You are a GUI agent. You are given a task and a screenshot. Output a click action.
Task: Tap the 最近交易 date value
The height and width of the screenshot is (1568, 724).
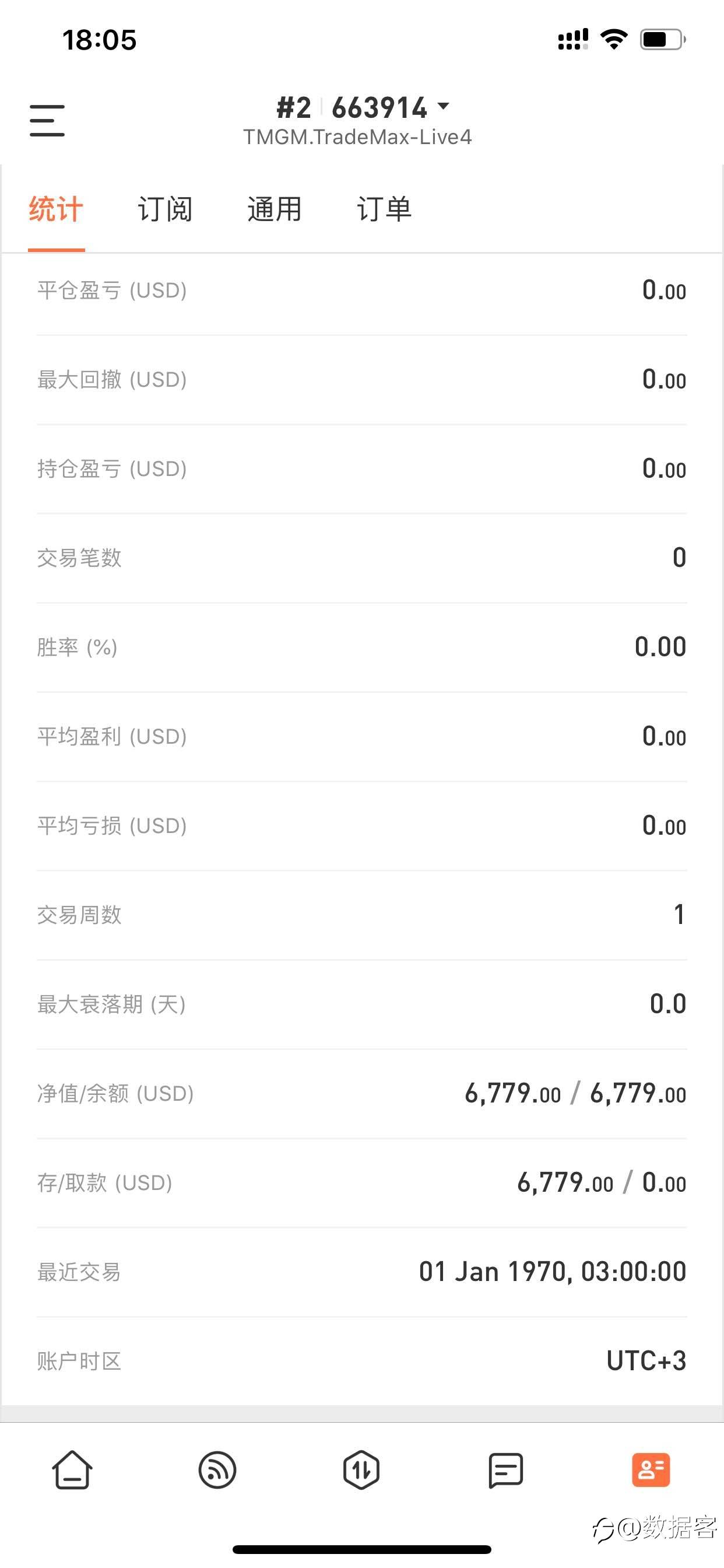pos(553,1272)
